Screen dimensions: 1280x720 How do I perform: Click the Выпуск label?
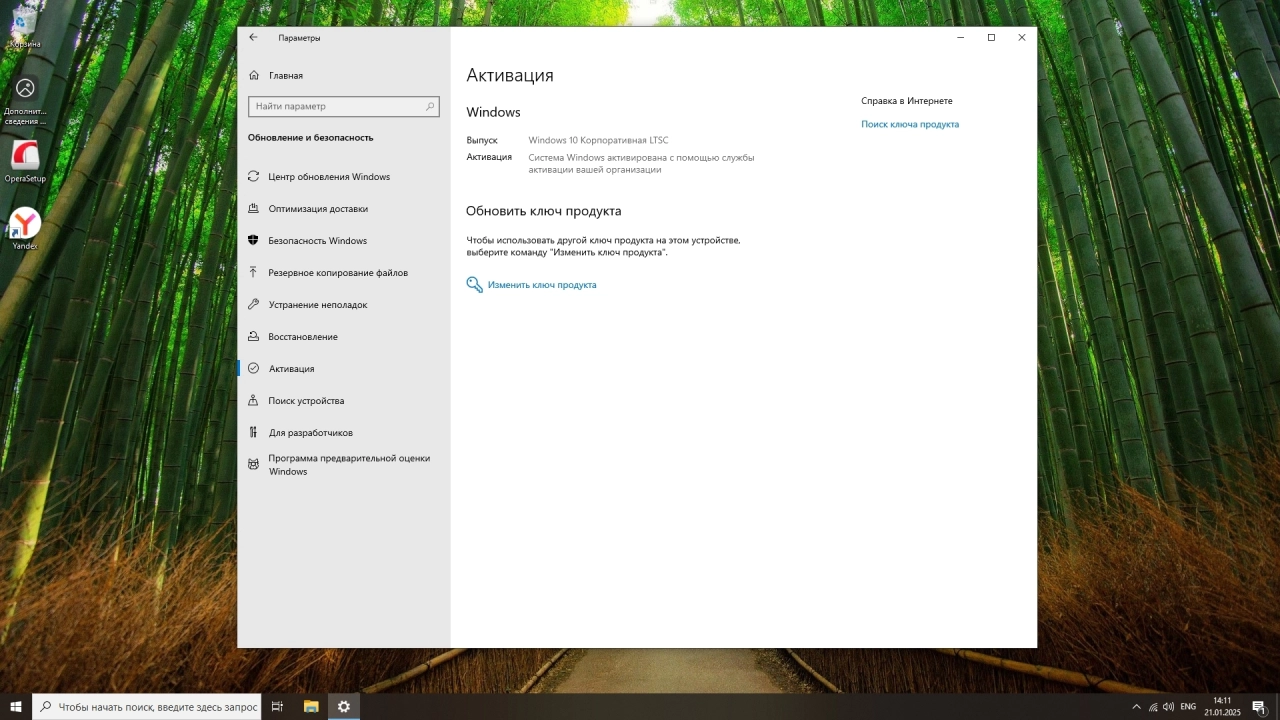click(482, 140)
